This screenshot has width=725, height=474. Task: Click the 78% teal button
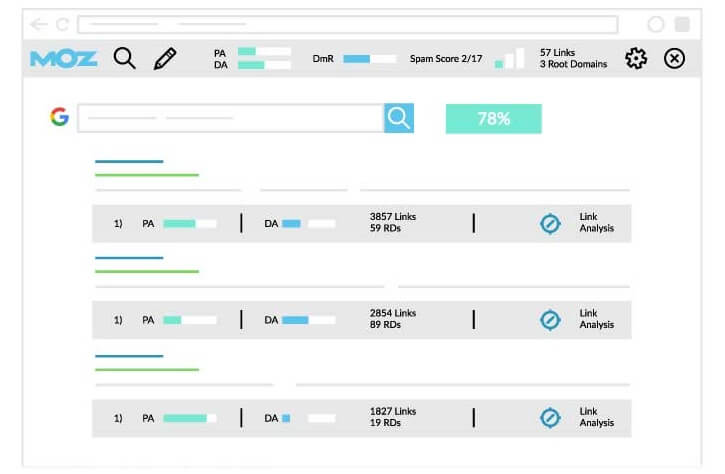coord(493,118)
